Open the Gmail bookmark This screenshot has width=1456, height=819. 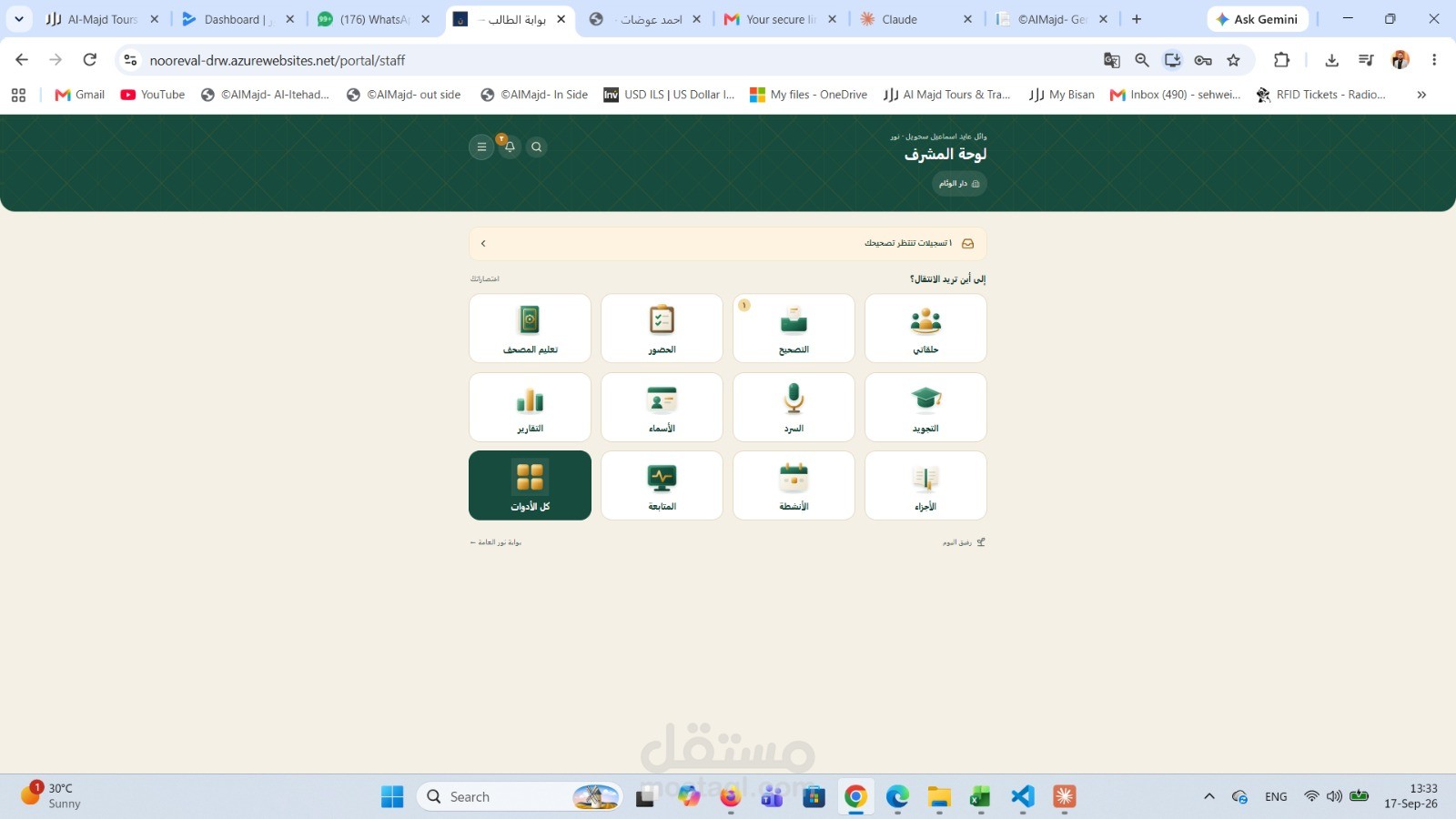click(80, 95)
